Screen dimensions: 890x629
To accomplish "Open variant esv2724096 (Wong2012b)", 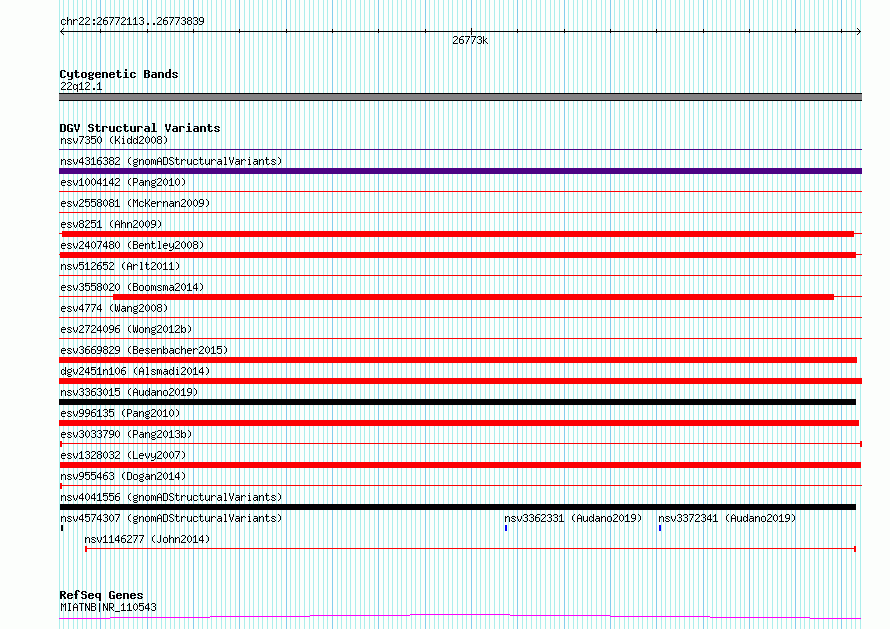I will pyautogui.click(x=126, y=329).
